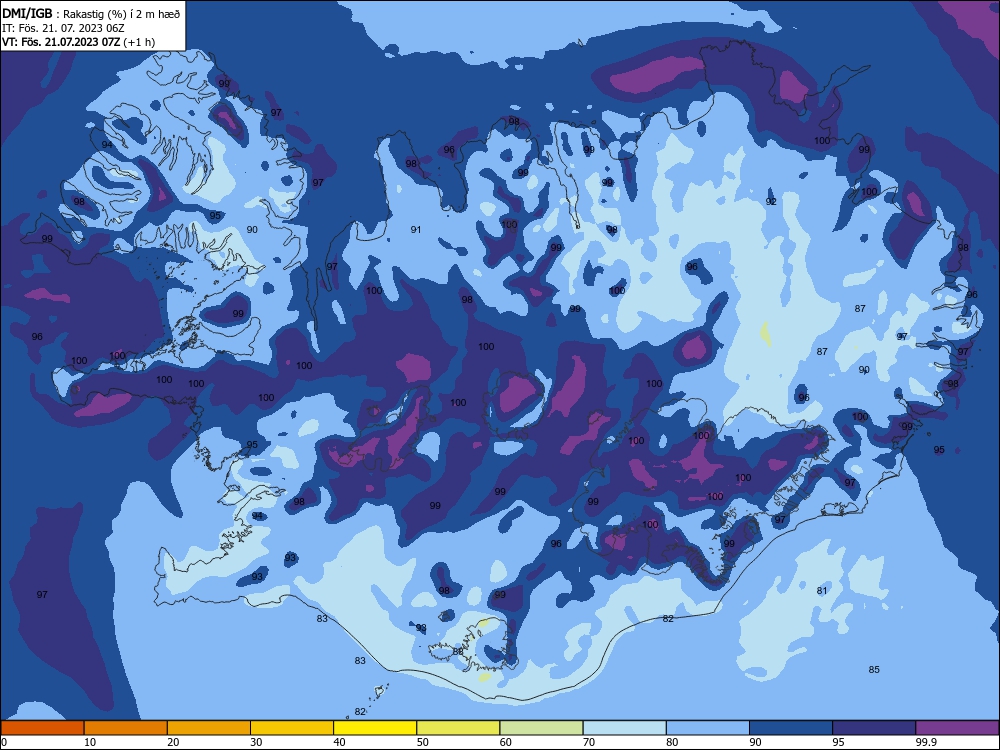Image resolution: width=1000 pixels, height=750 pixels.
Task: Click the 'DMI/IGB : Rakastig (%) í 2 m hæð' title
Action: pos(91,13)
